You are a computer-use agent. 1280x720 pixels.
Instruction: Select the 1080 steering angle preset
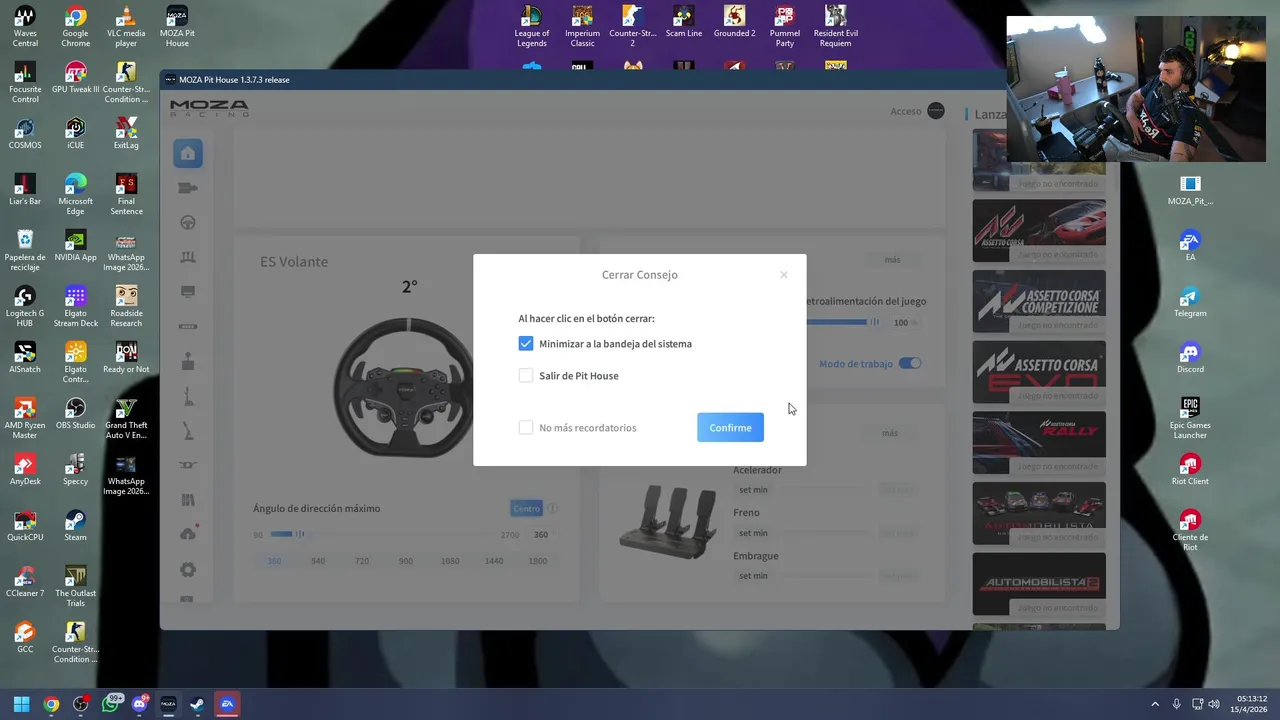coord(450,561)
